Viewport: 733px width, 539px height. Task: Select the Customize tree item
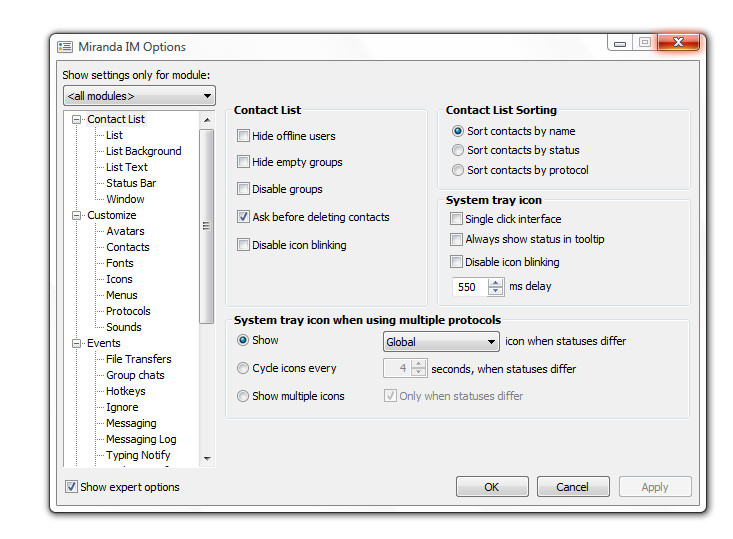(x=112, y=215)
